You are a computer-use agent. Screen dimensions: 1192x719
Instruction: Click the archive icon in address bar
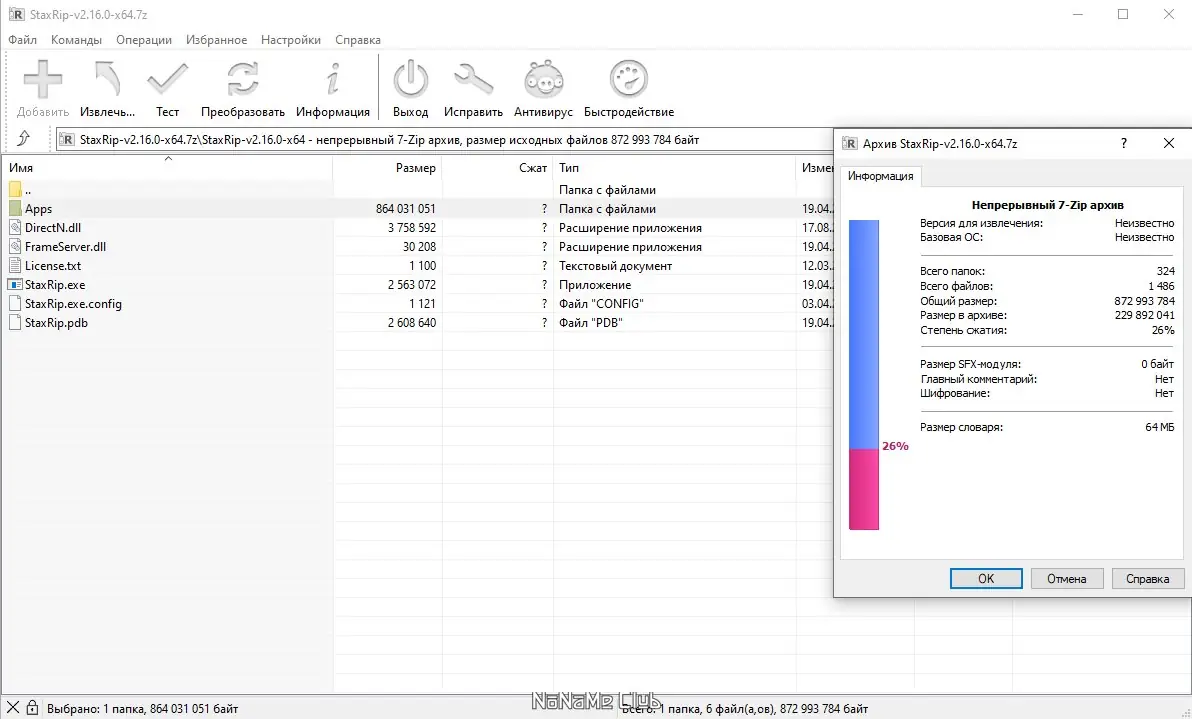(x=67, y=140)
